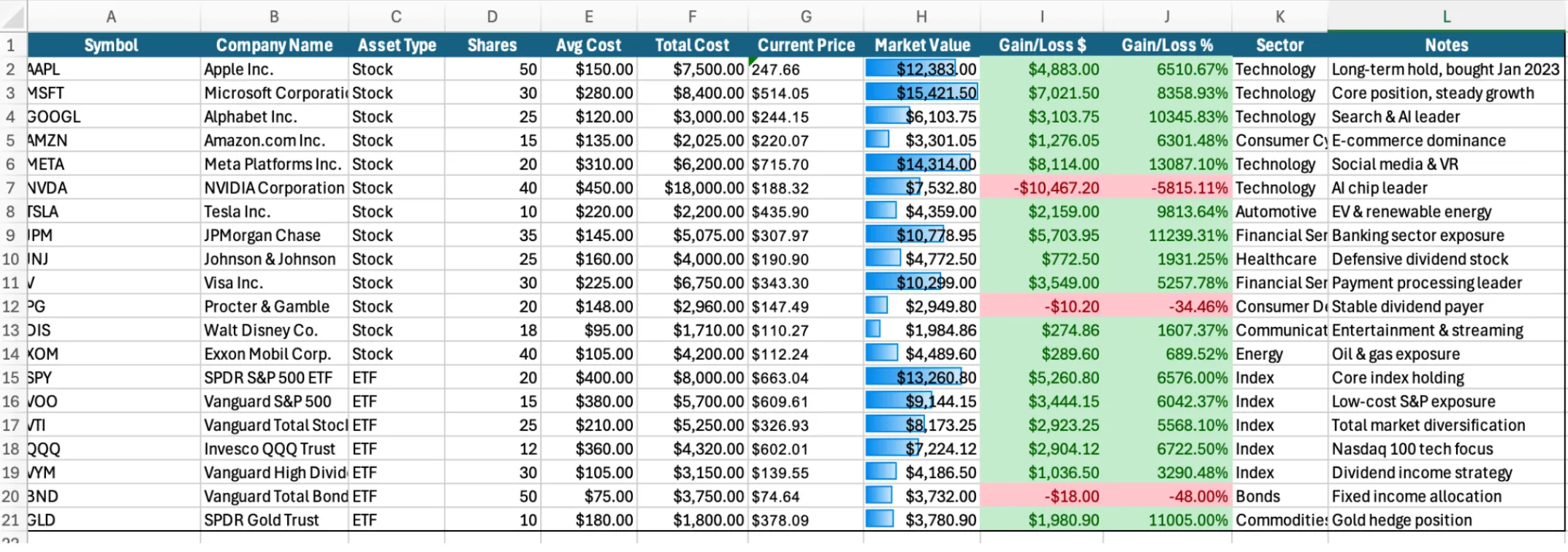Click the 13087.10% gain cell
Image resolution: width=1568 pixels, height=552 pixels.
click(1167, 164)
